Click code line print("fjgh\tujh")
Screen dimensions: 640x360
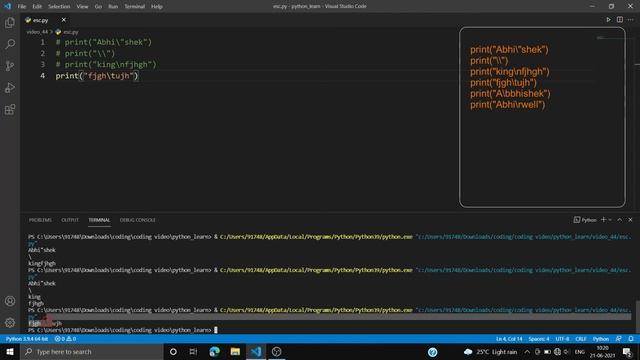point(97,76)
